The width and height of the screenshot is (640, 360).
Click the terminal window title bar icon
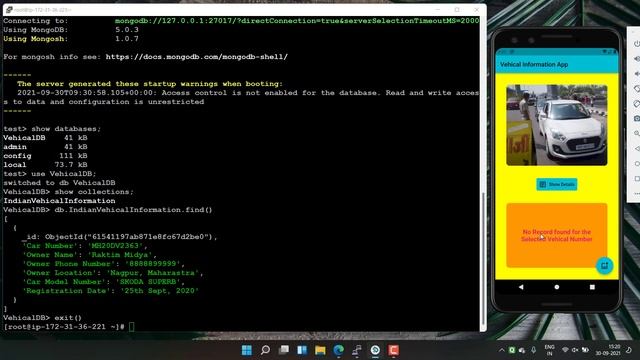pos(9,9)
